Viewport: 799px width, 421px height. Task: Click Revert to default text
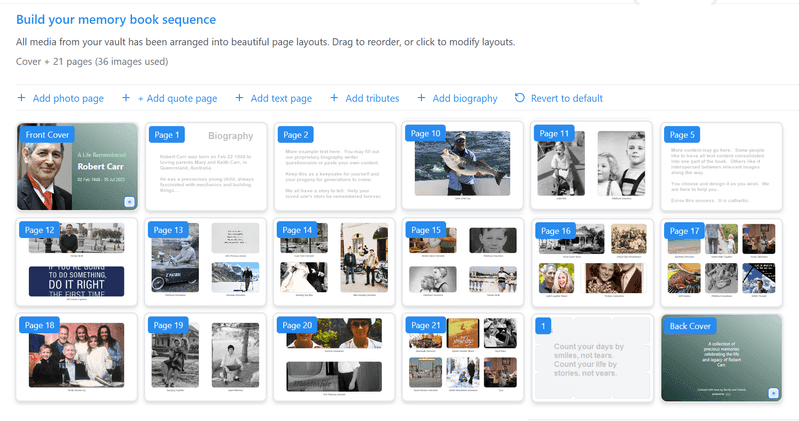point(566,98)
